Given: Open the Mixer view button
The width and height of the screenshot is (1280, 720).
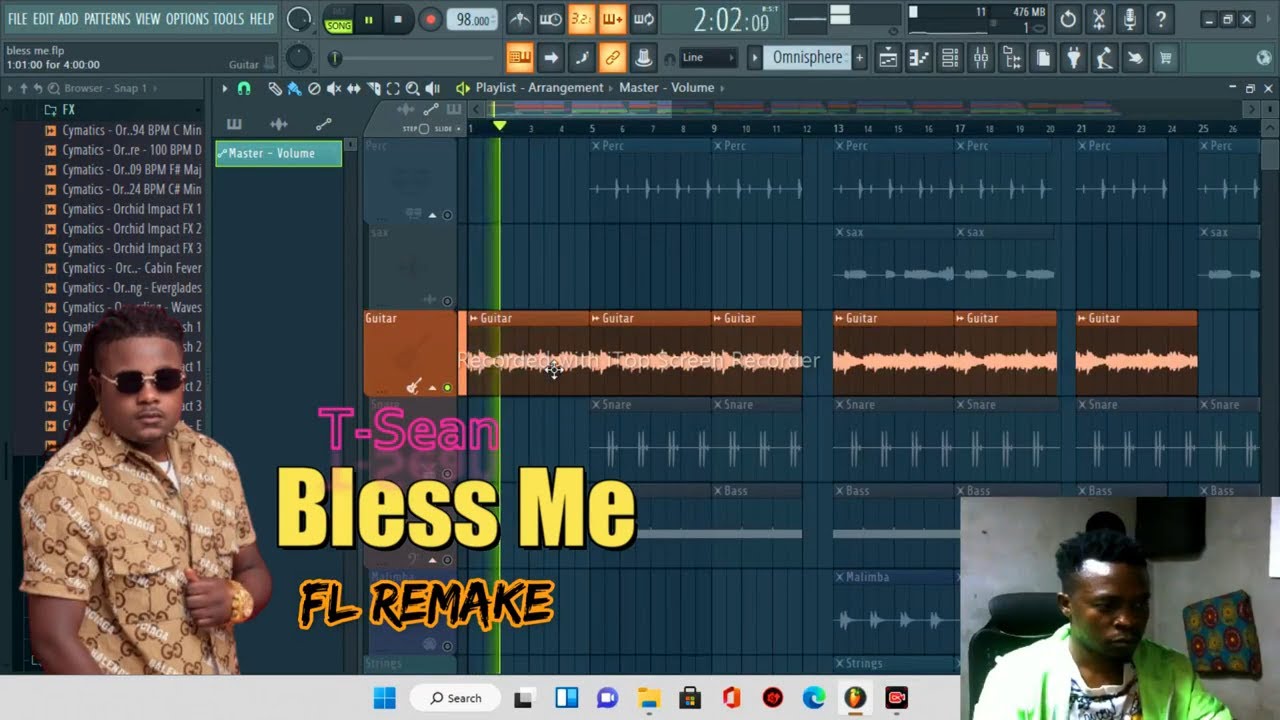Looking at the screenshot, I should point(981,59).
